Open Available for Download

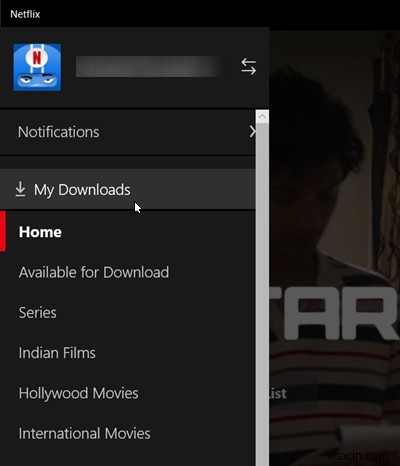[128, 272]
